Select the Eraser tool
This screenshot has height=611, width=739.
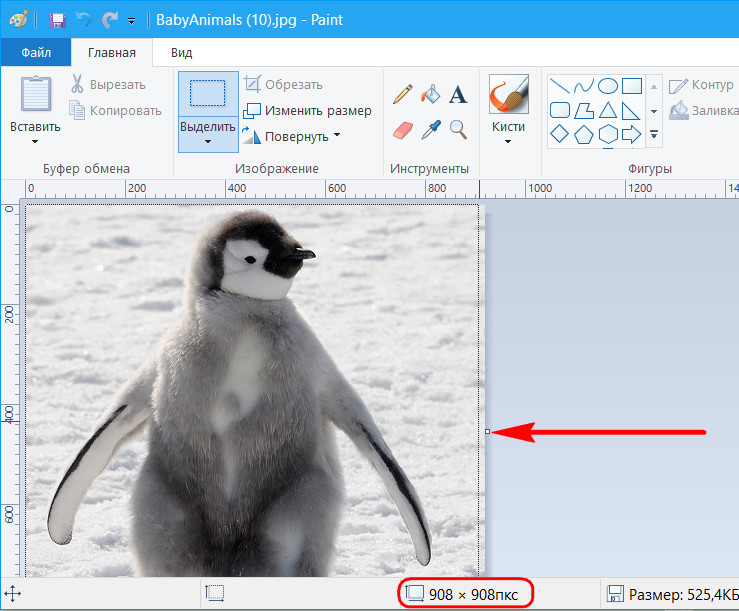coord(402,130)
